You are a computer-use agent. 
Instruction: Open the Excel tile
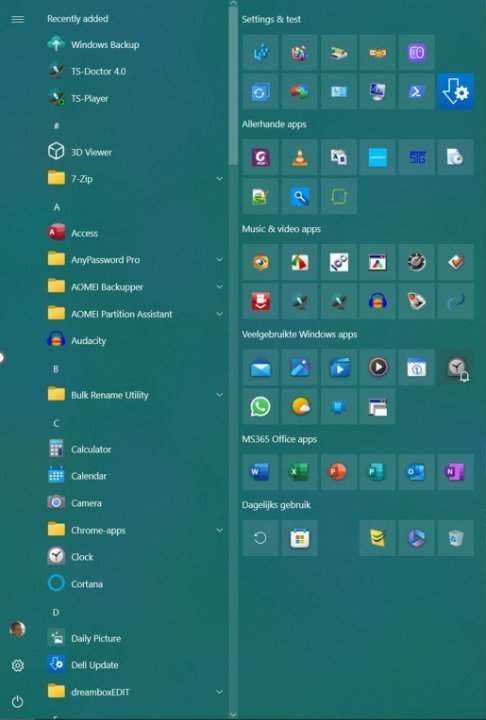(300, 472)
